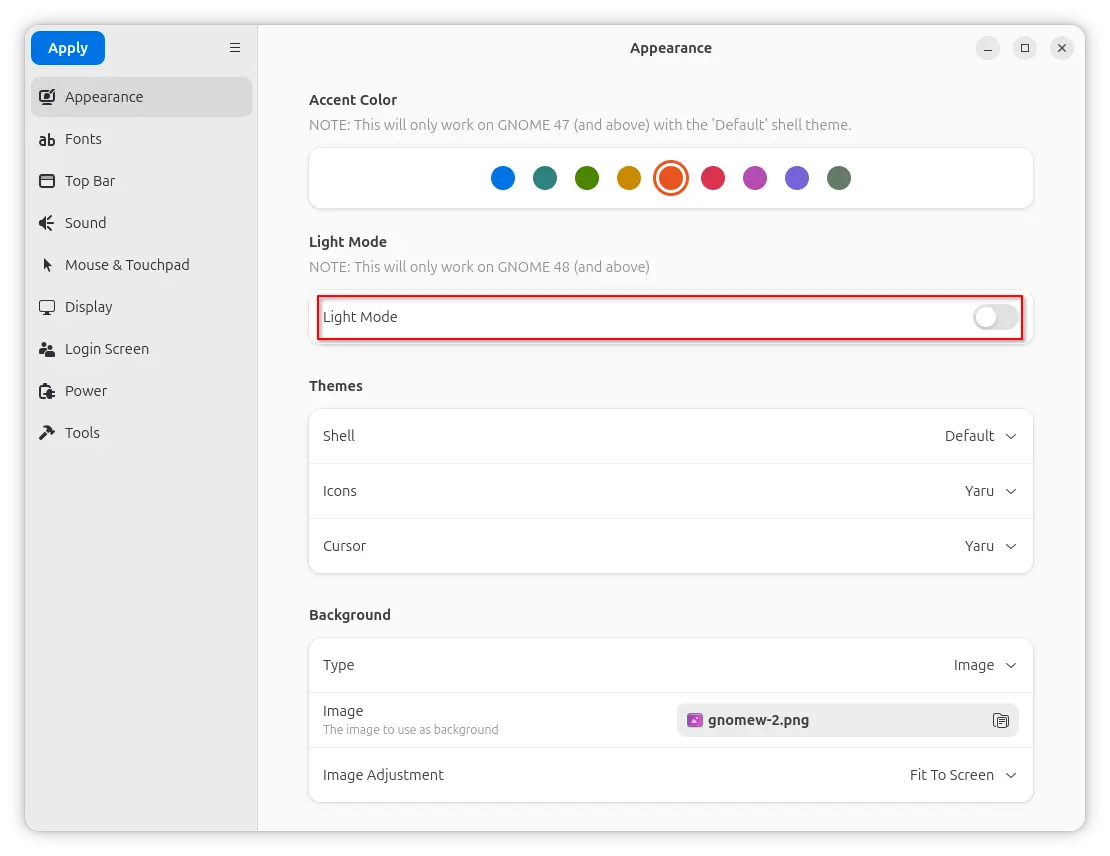
Task: Click the Top Bar sidebar icon
Action: (47, 181)
